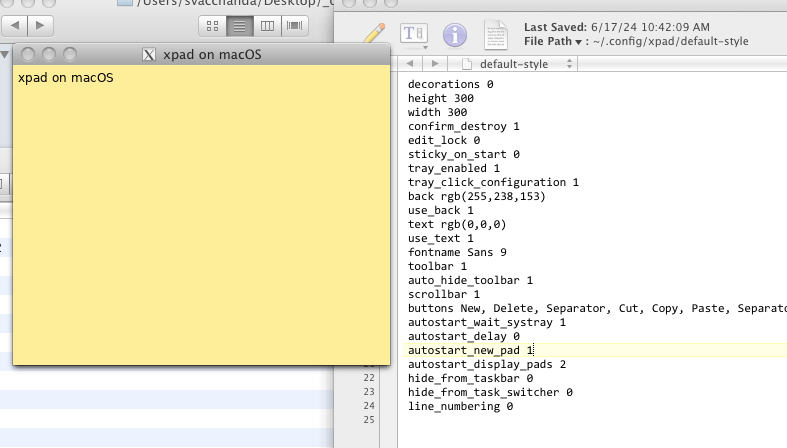Click line 'back rgb(255,238,153)'

click(476, 197)
